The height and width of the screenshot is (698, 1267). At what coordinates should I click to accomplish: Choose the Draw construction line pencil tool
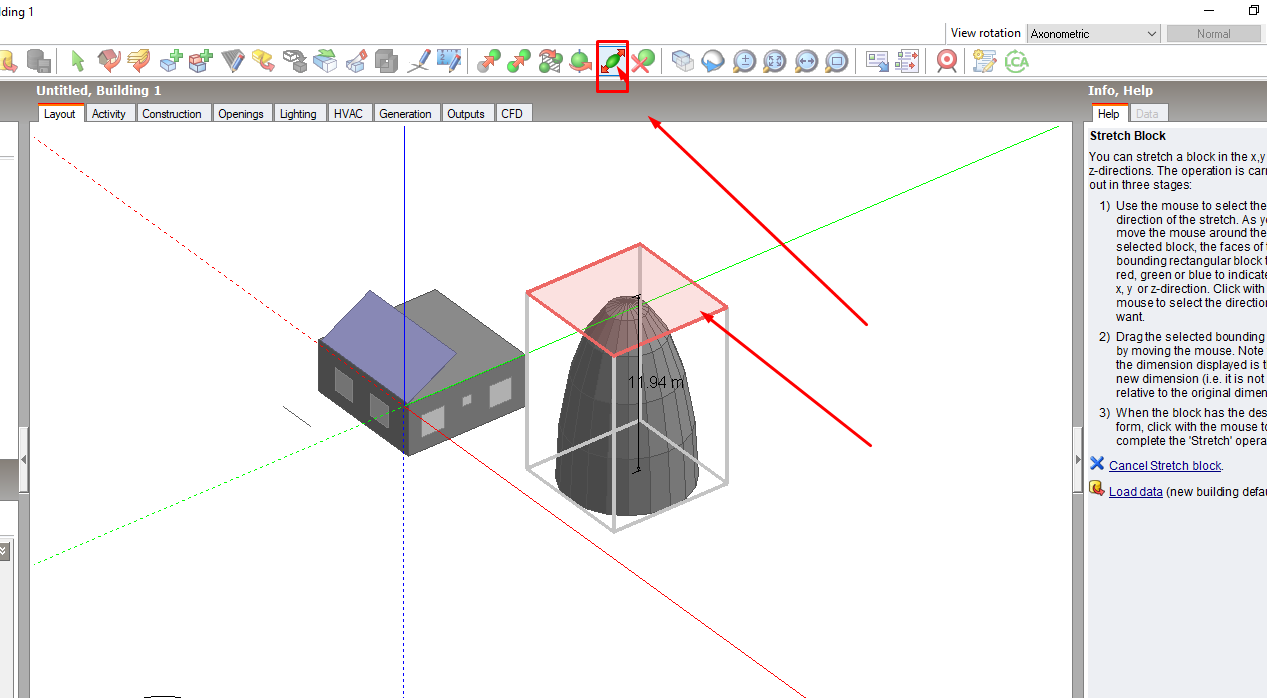pos(419,61)
